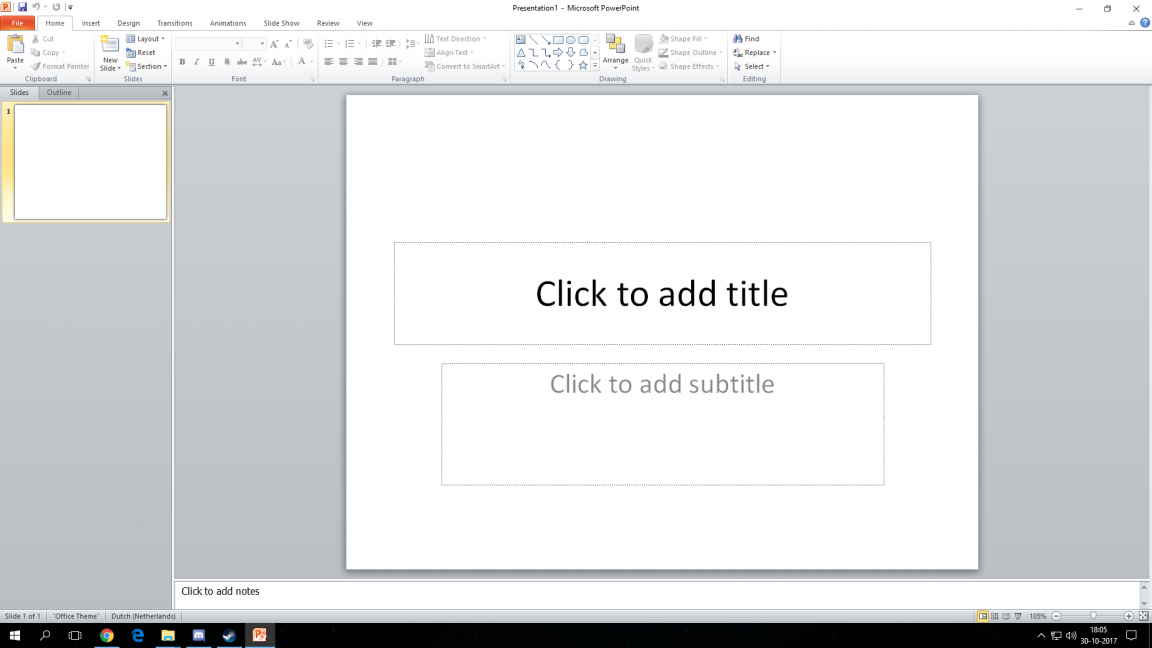Select the 5-point star shape
This screenshot has width=1152, height=648.
click(x=583, y=65)
